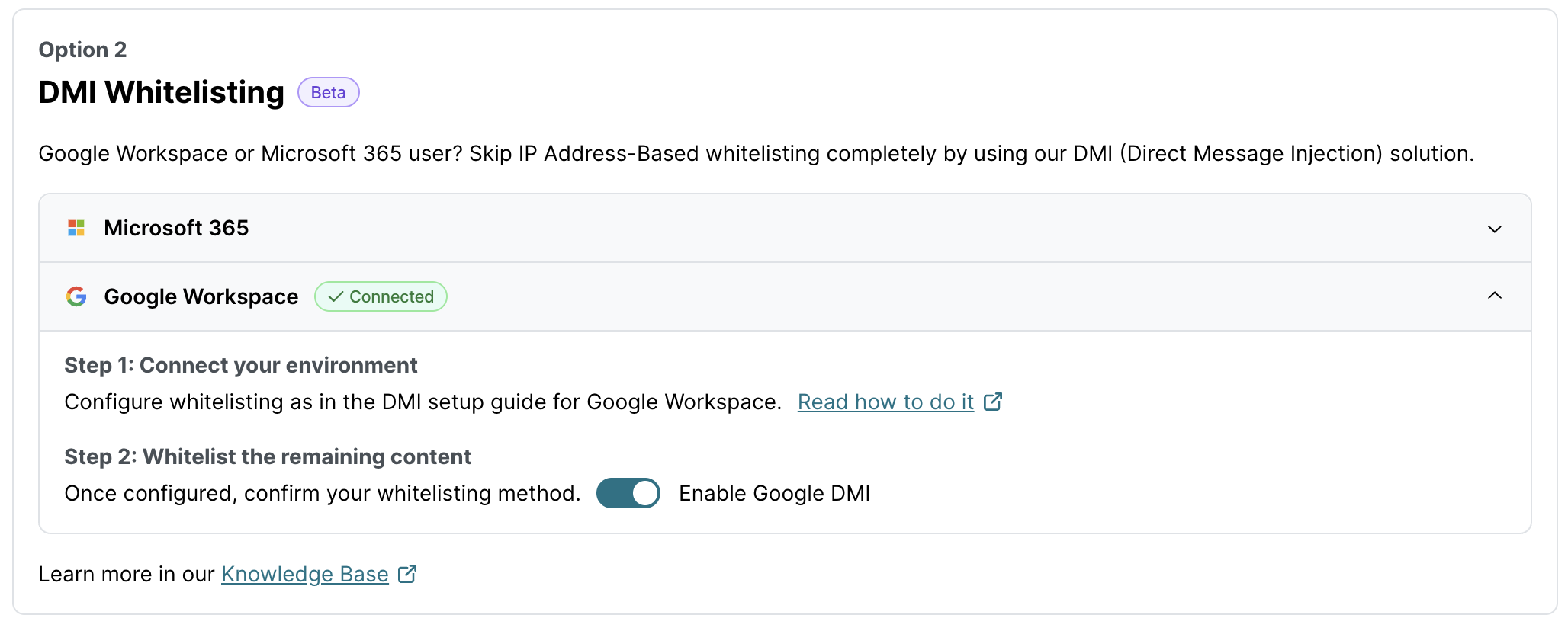
Task: Open the Read how to do it link
Action: tap(885, 402)
